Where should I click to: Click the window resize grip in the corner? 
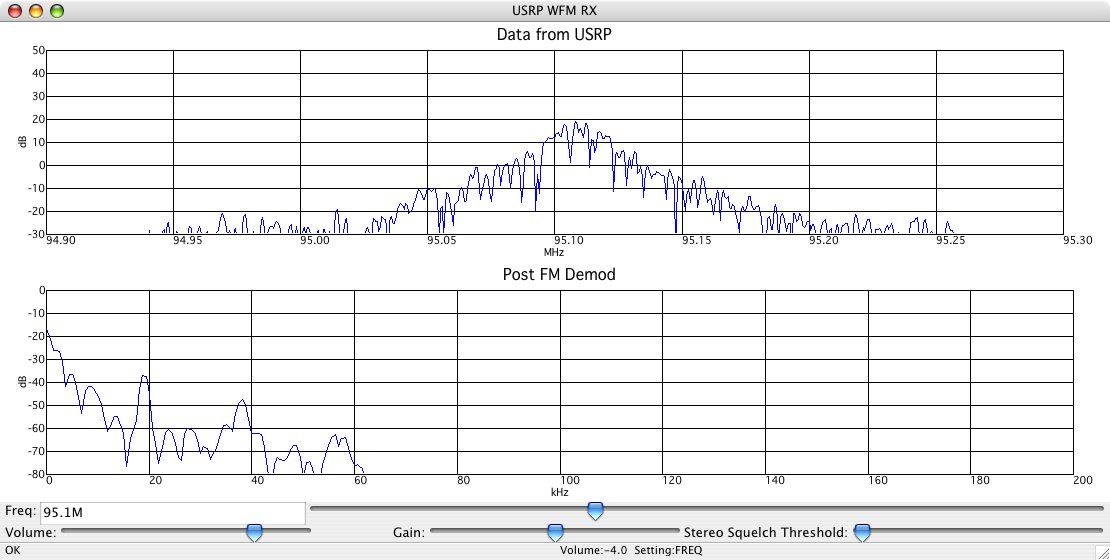[1102, 552]
